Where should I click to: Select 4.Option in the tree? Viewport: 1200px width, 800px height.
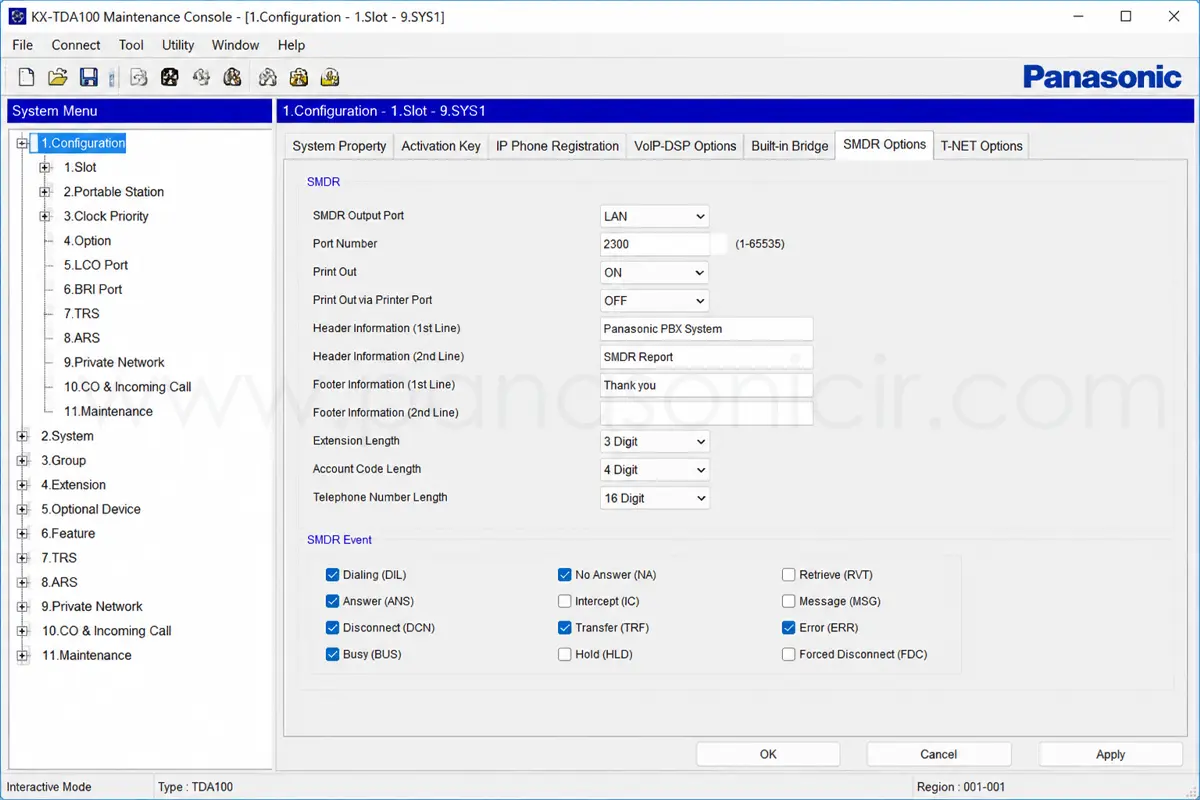pos(88,241)
